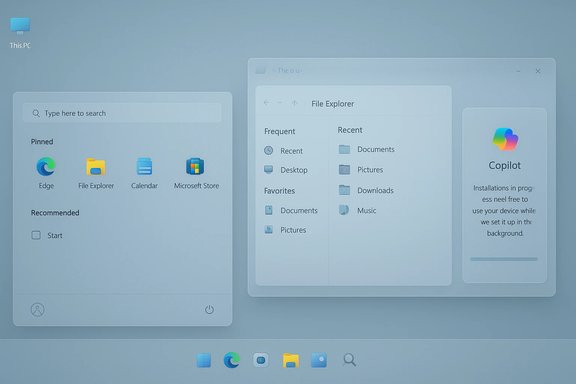Click the File Explorer title text
576x384 pixels.
tap(332, 104)
